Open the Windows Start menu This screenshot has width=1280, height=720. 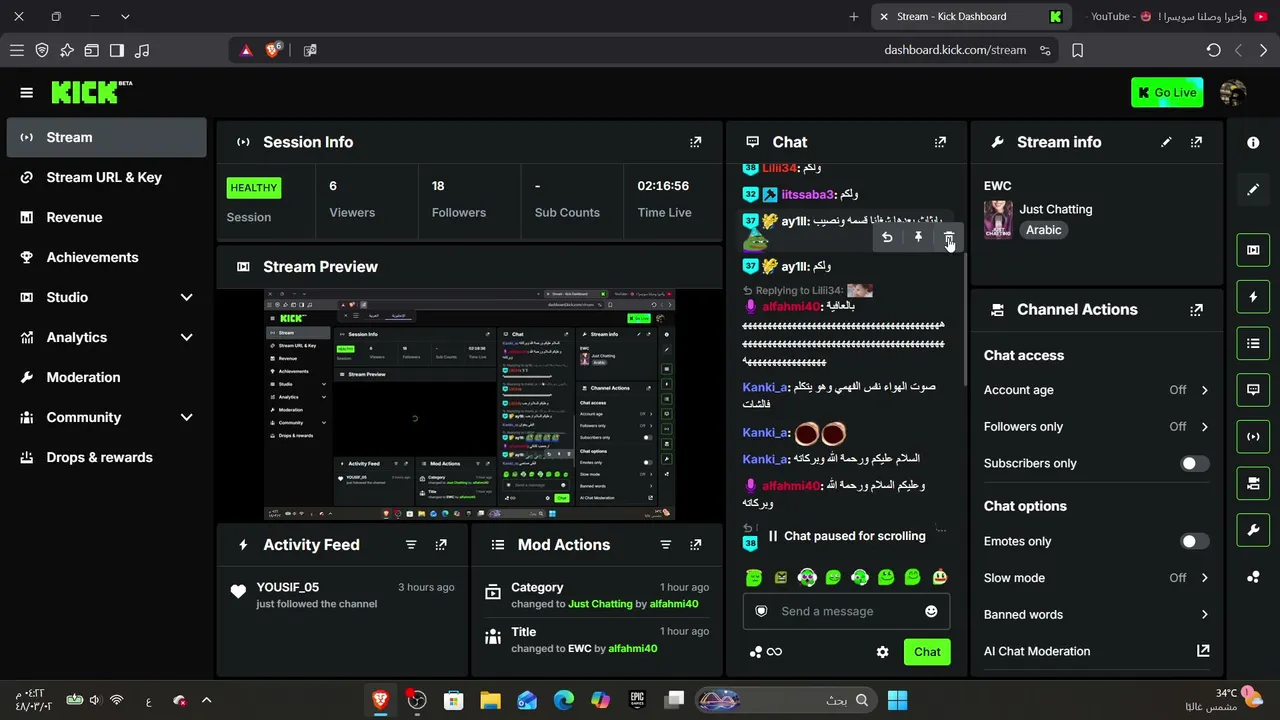[x=897, y=700]
